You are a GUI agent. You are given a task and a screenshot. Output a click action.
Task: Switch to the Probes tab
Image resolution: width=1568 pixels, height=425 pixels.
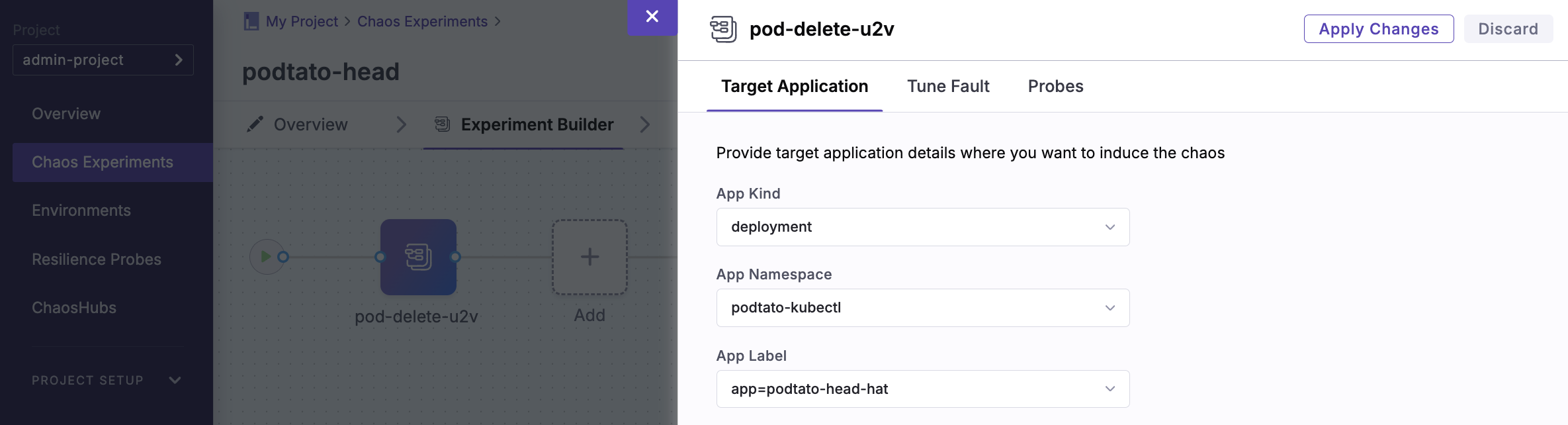(1055, 86)
